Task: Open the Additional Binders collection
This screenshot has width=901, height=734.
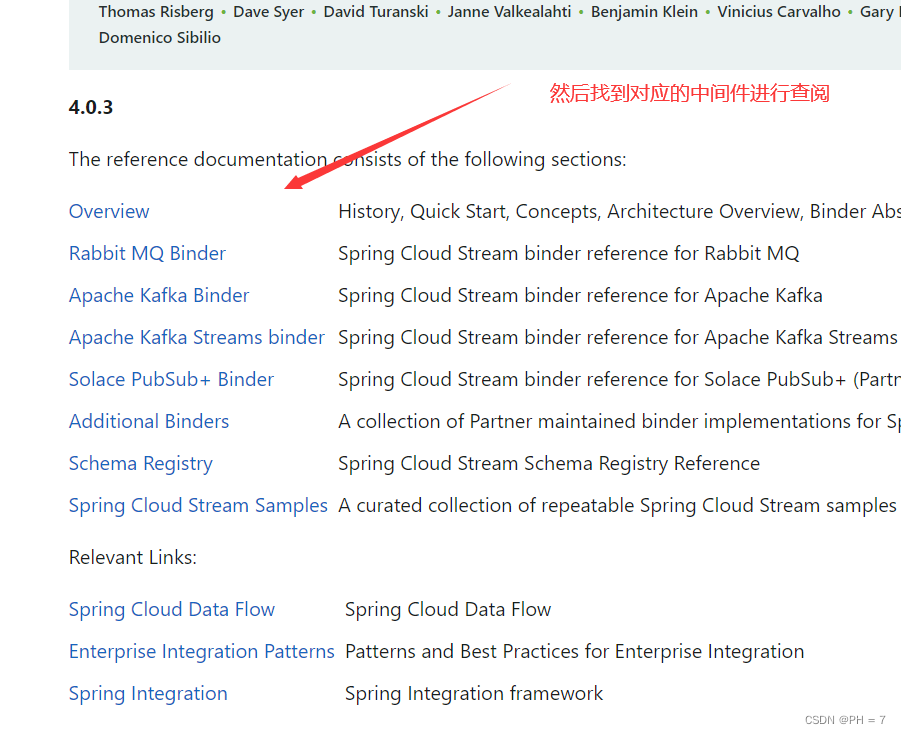Action: (x=148, y=421)
